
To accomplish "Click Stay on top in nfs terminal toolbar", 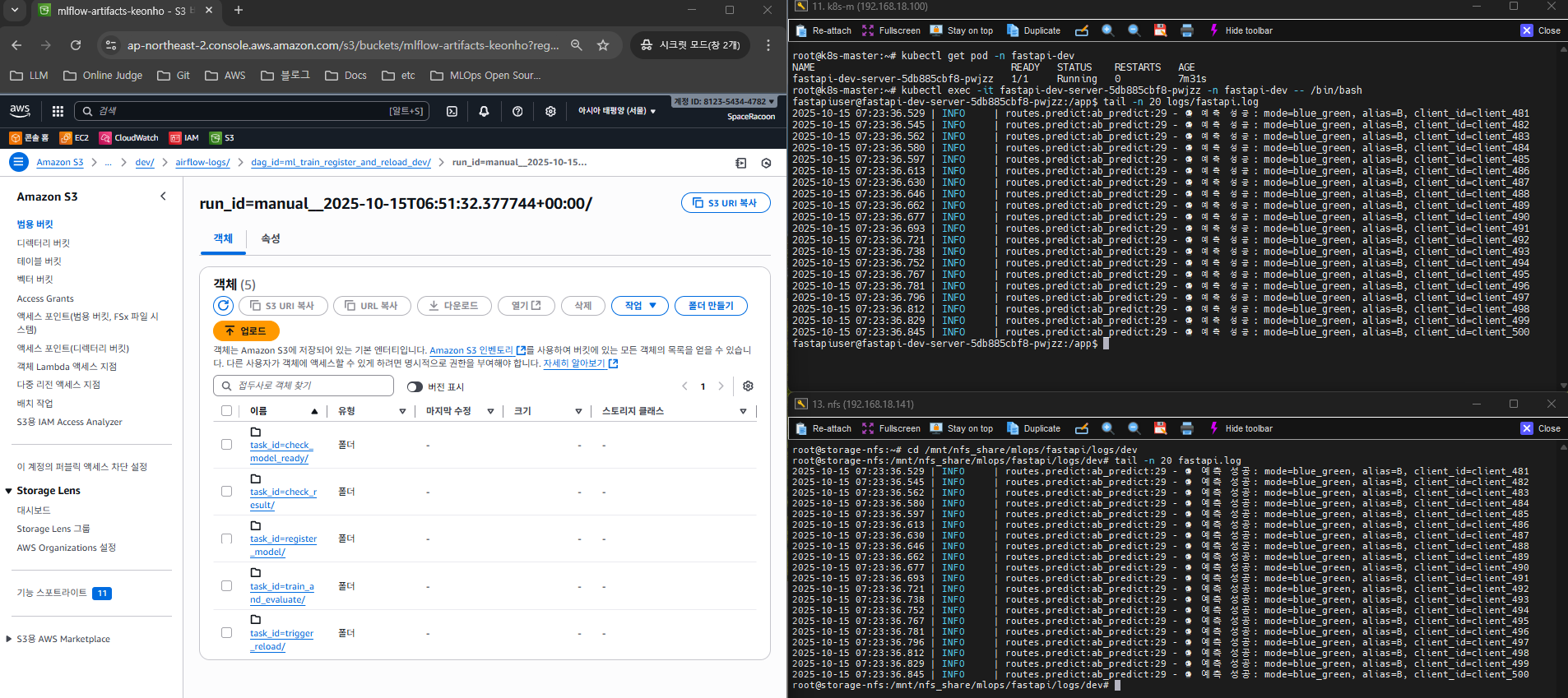I will coord(961,428).
